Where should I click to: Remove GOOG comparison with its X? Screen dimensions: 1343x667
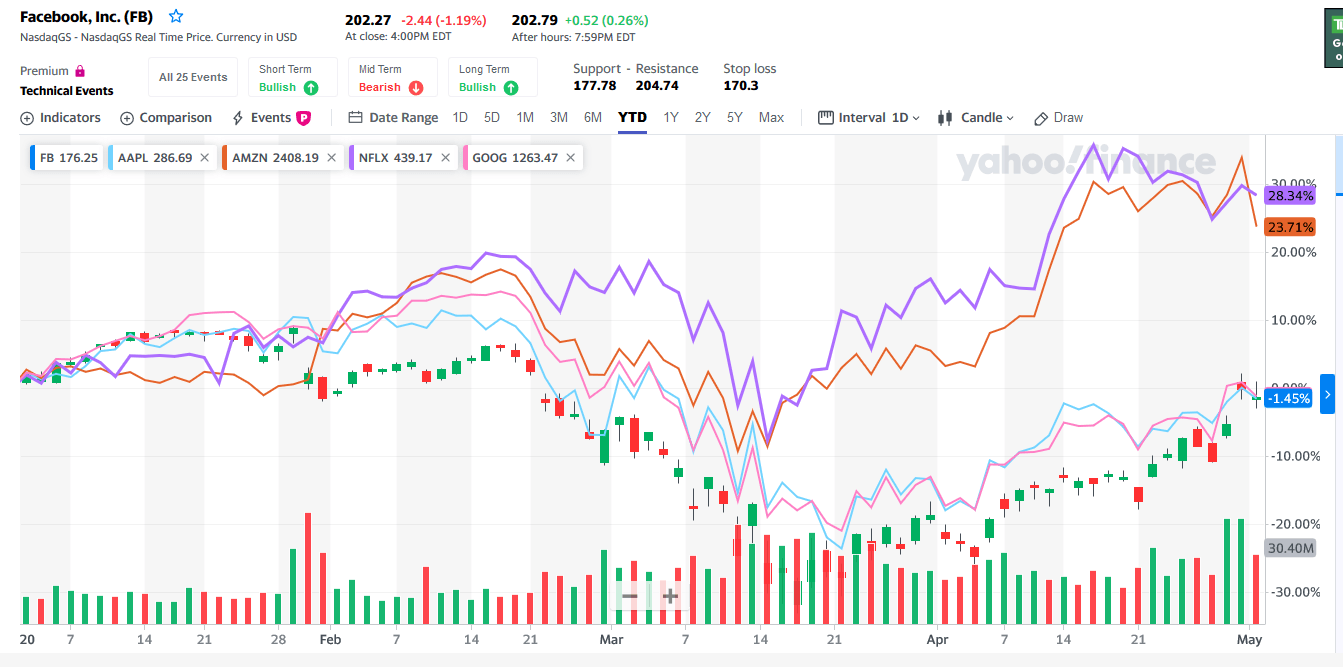pos(570,158)
